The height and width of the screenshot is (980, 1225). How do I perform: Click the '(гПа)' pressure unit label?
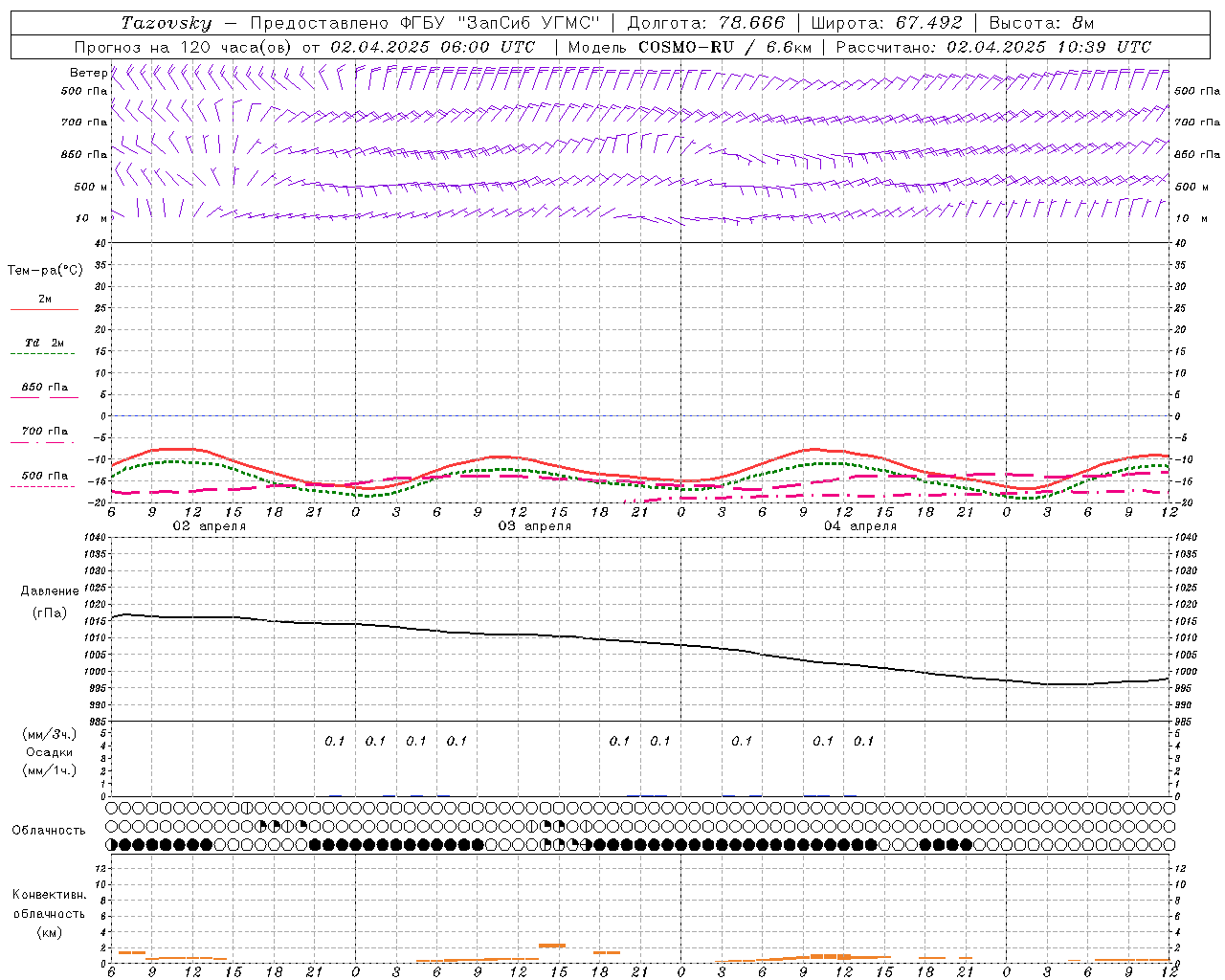click(x=50, y=612)
